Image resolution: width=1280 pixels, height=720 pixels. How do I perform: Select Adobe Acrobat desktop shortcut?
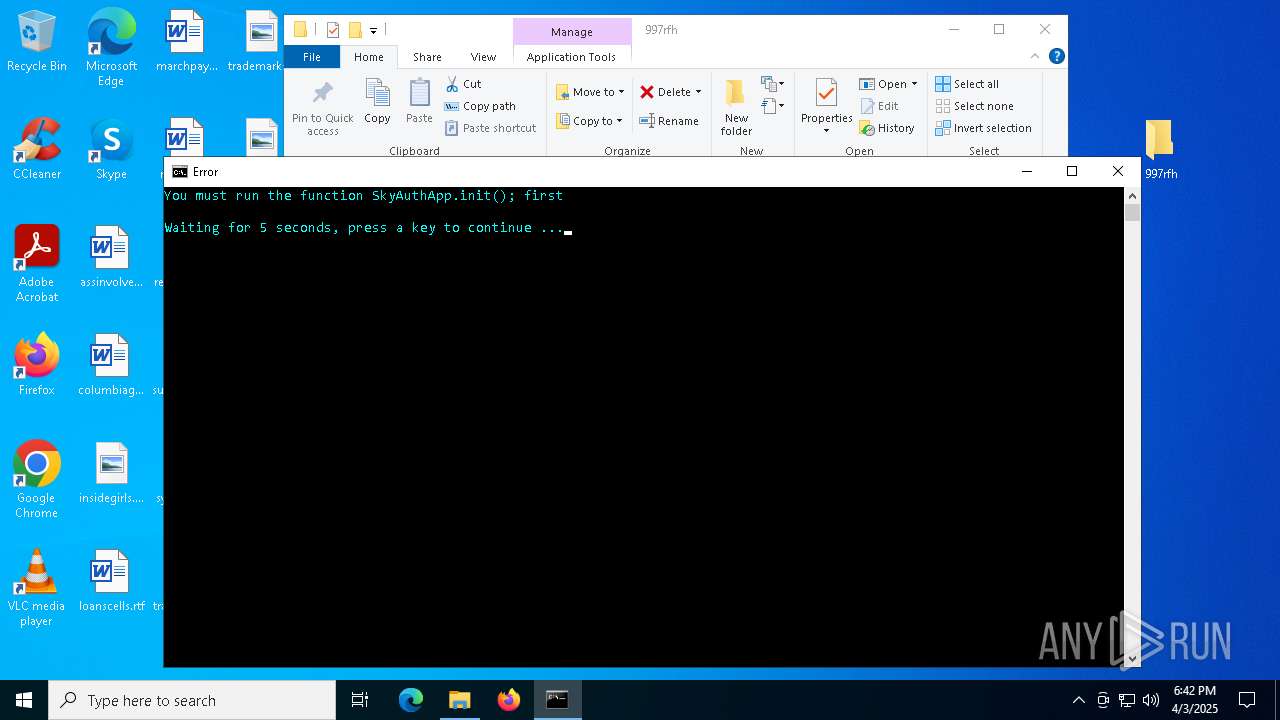[37, 264]
